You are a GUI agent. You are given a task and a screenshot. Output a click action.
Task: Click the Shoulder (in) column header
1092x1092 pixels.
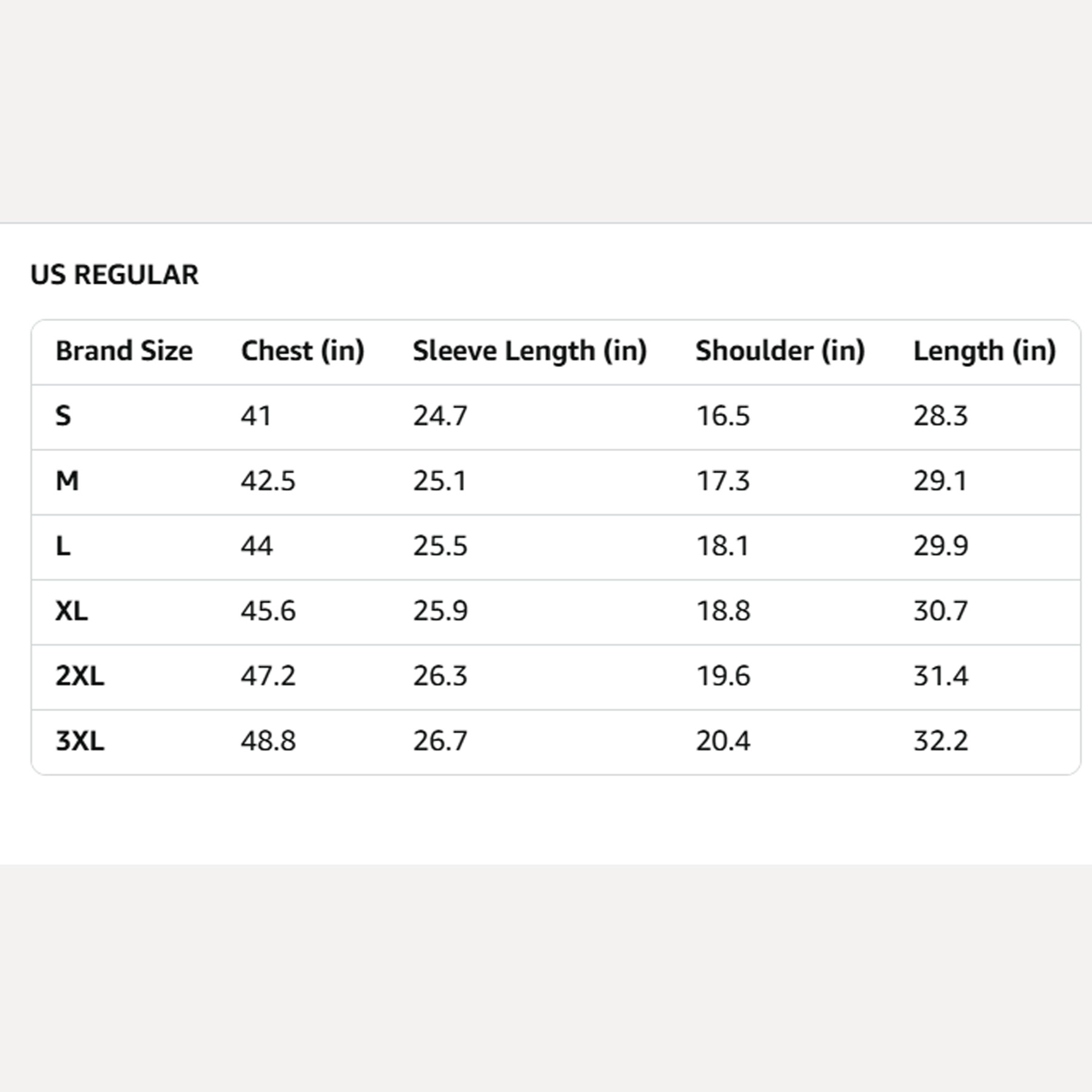click(x=780, y=351)
